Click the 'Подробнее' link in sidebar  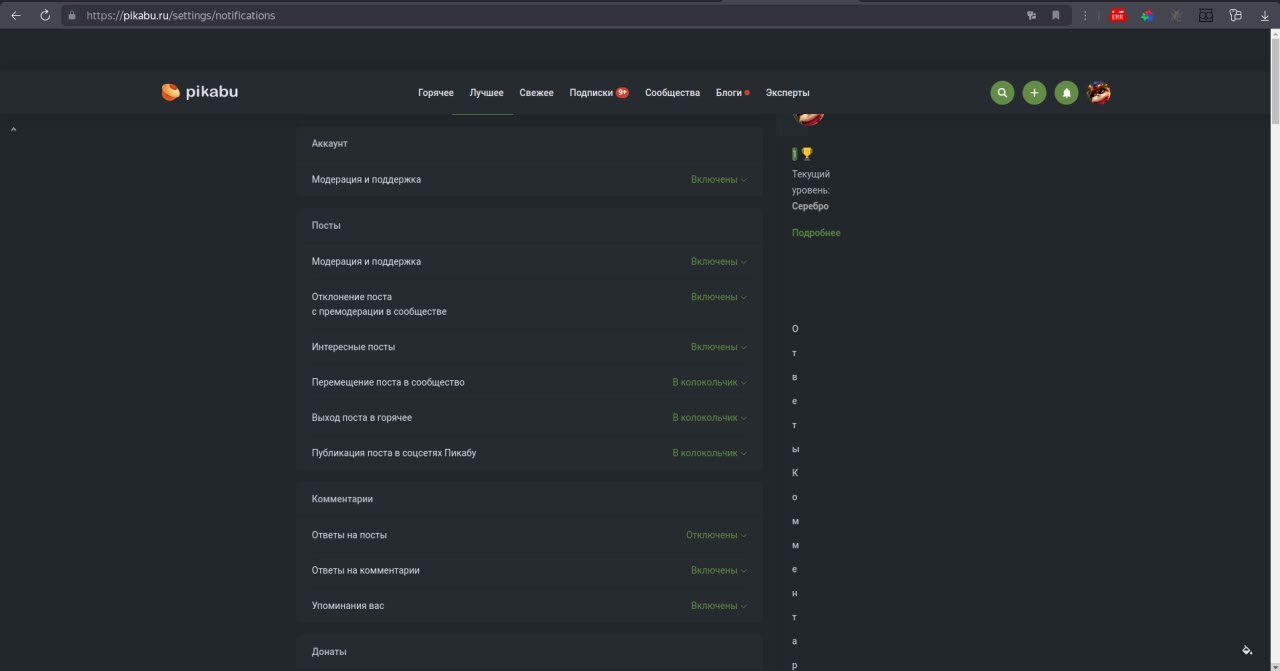816,233
